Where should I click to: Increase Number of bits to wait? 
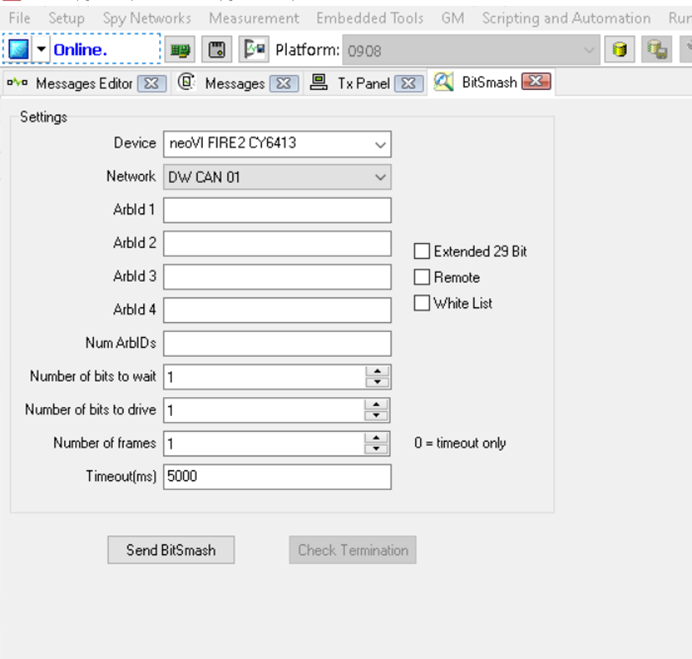point(377,371)
